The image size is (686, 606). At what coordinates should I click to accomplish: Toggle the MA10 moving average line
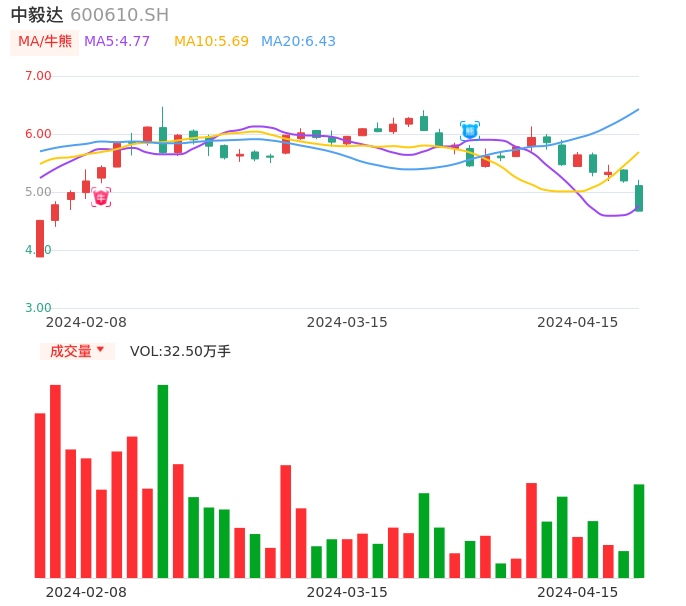[211, 41]
